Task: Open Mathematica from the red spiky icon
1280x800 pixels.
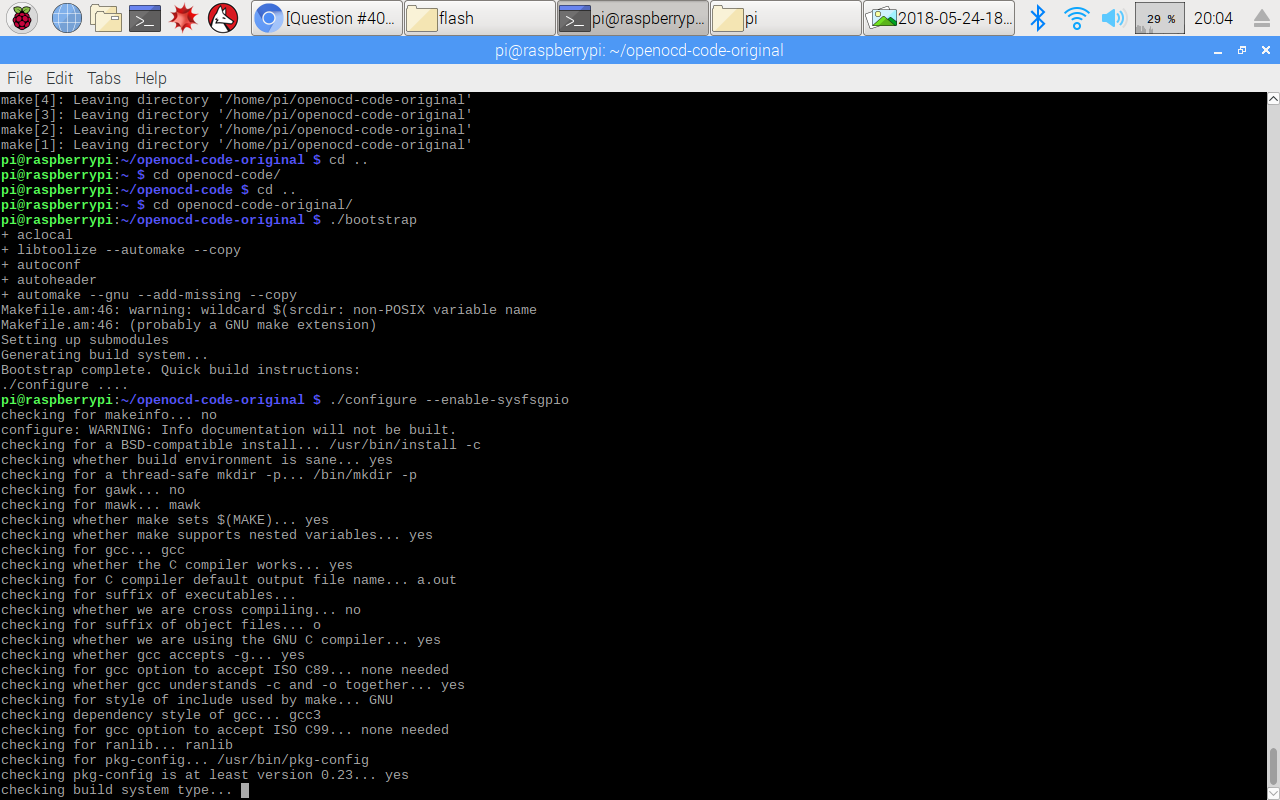Action: [x=183, y=18]
